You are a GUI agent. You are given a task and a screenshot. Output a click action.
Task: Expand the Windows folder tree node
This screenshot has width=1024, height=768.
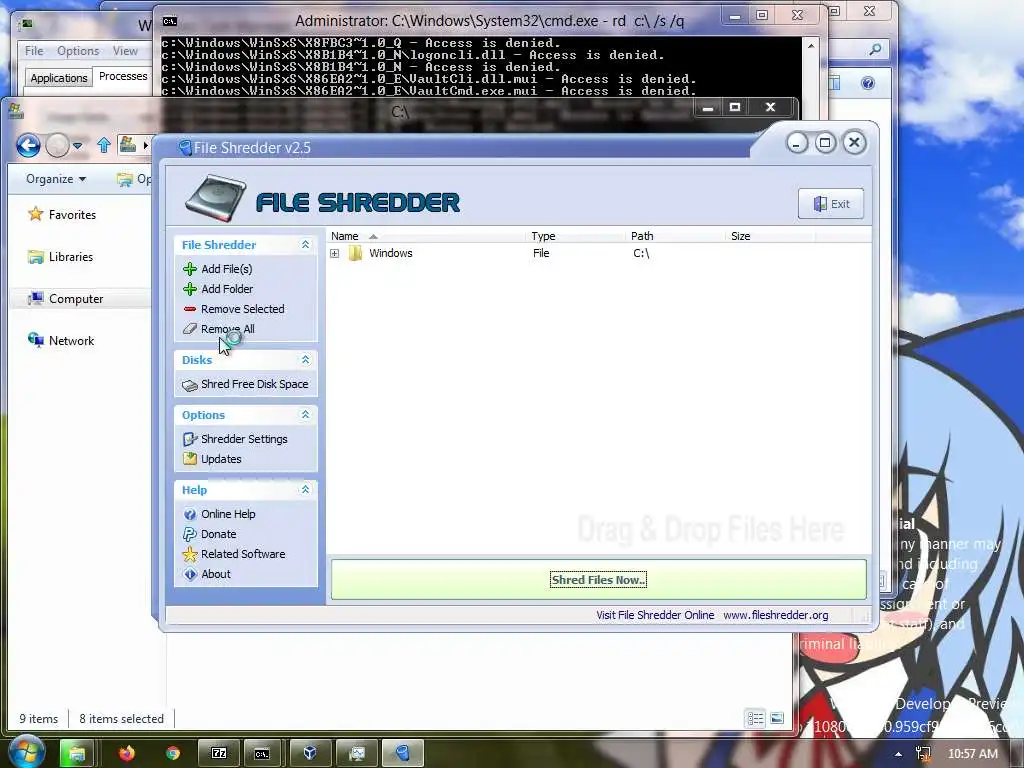coord(334,253)
